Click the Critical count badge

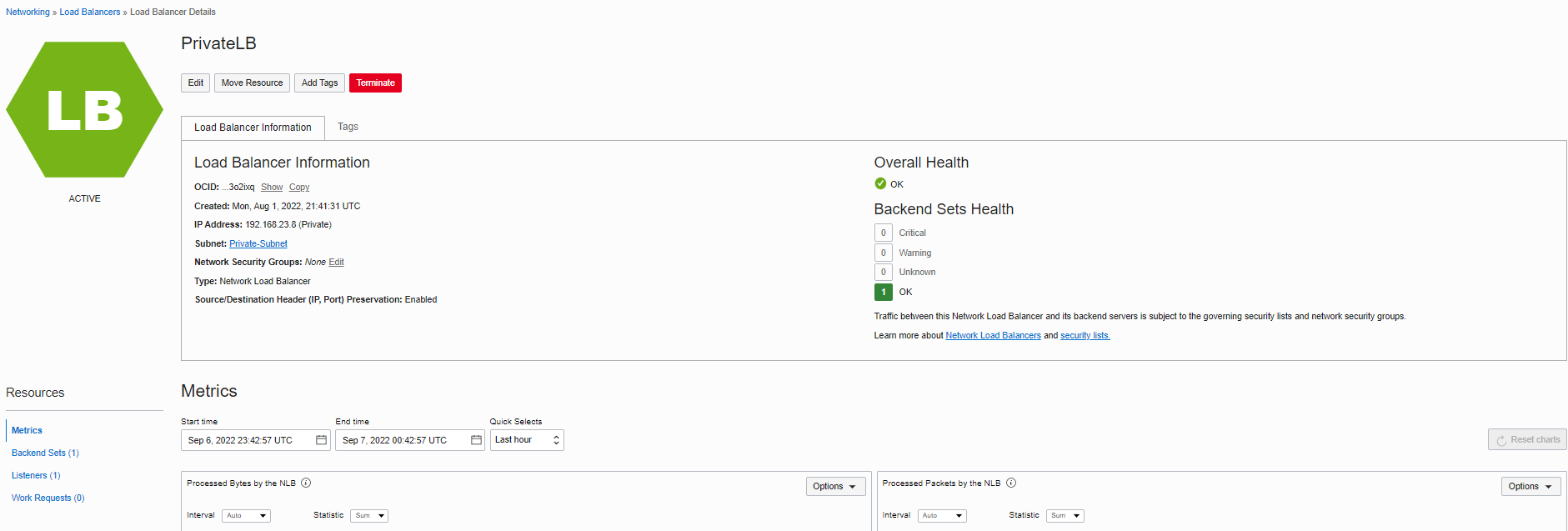tap(884, 233)
